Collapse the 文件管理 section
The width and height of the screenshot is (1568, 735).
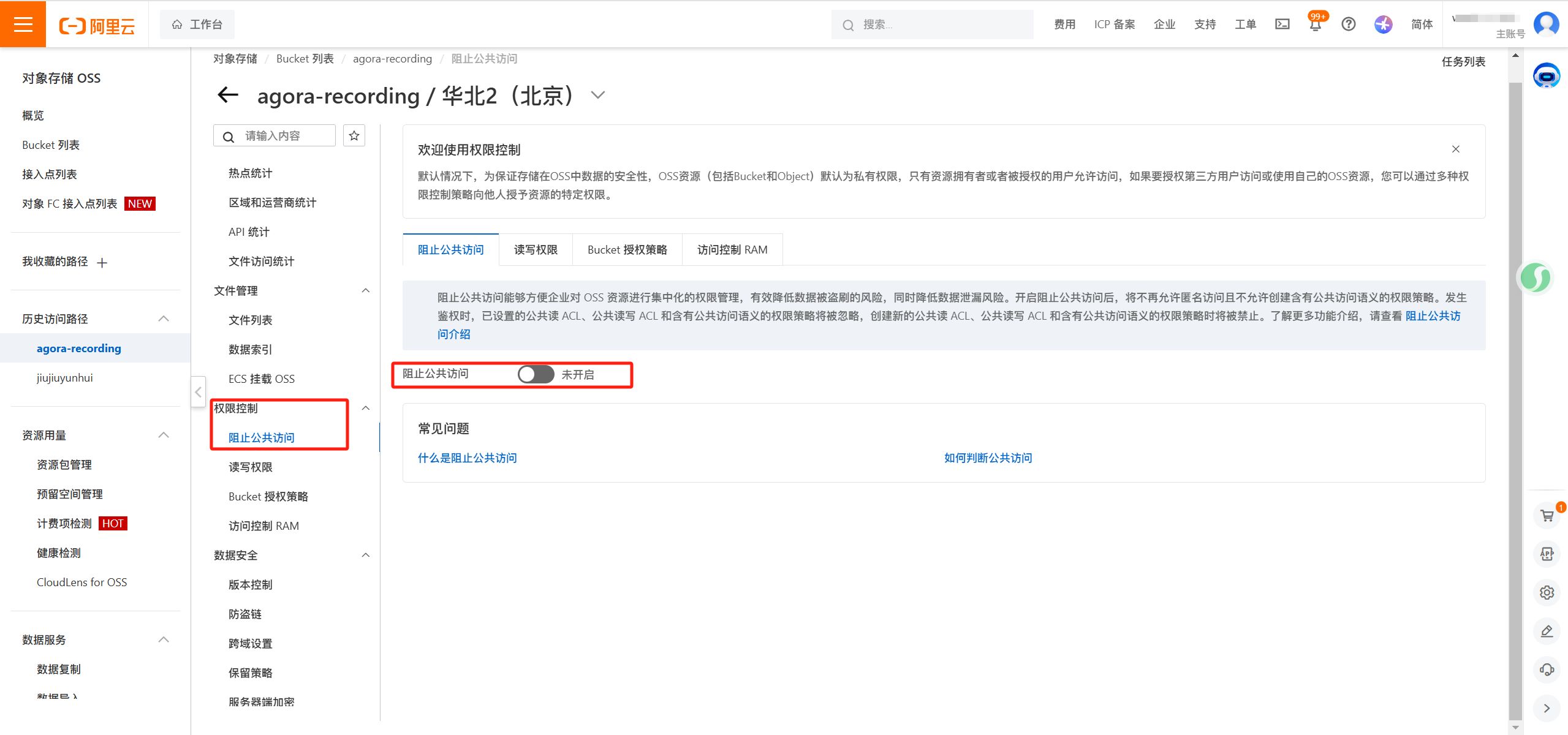coord(366,291)
